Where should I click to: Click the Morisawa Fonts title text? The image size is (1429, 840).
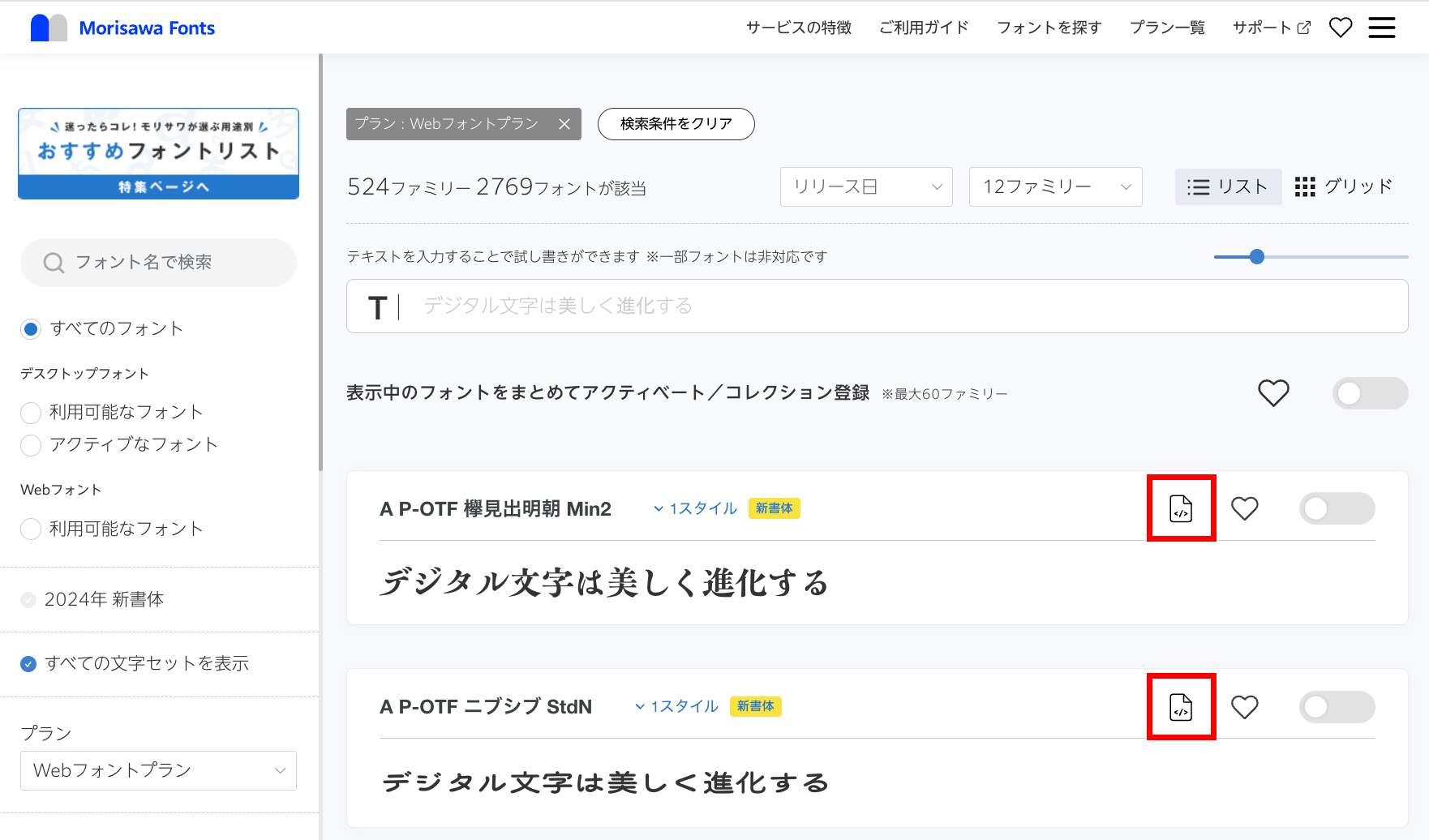[147, 28]
